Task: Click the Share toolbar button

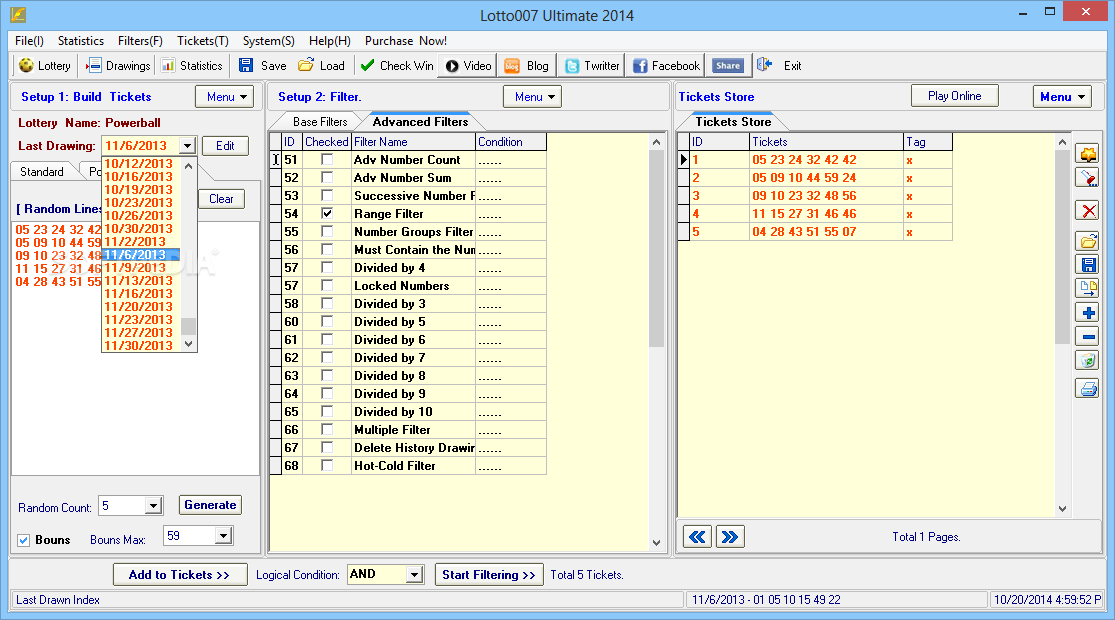Action: (x=728, y=65)
